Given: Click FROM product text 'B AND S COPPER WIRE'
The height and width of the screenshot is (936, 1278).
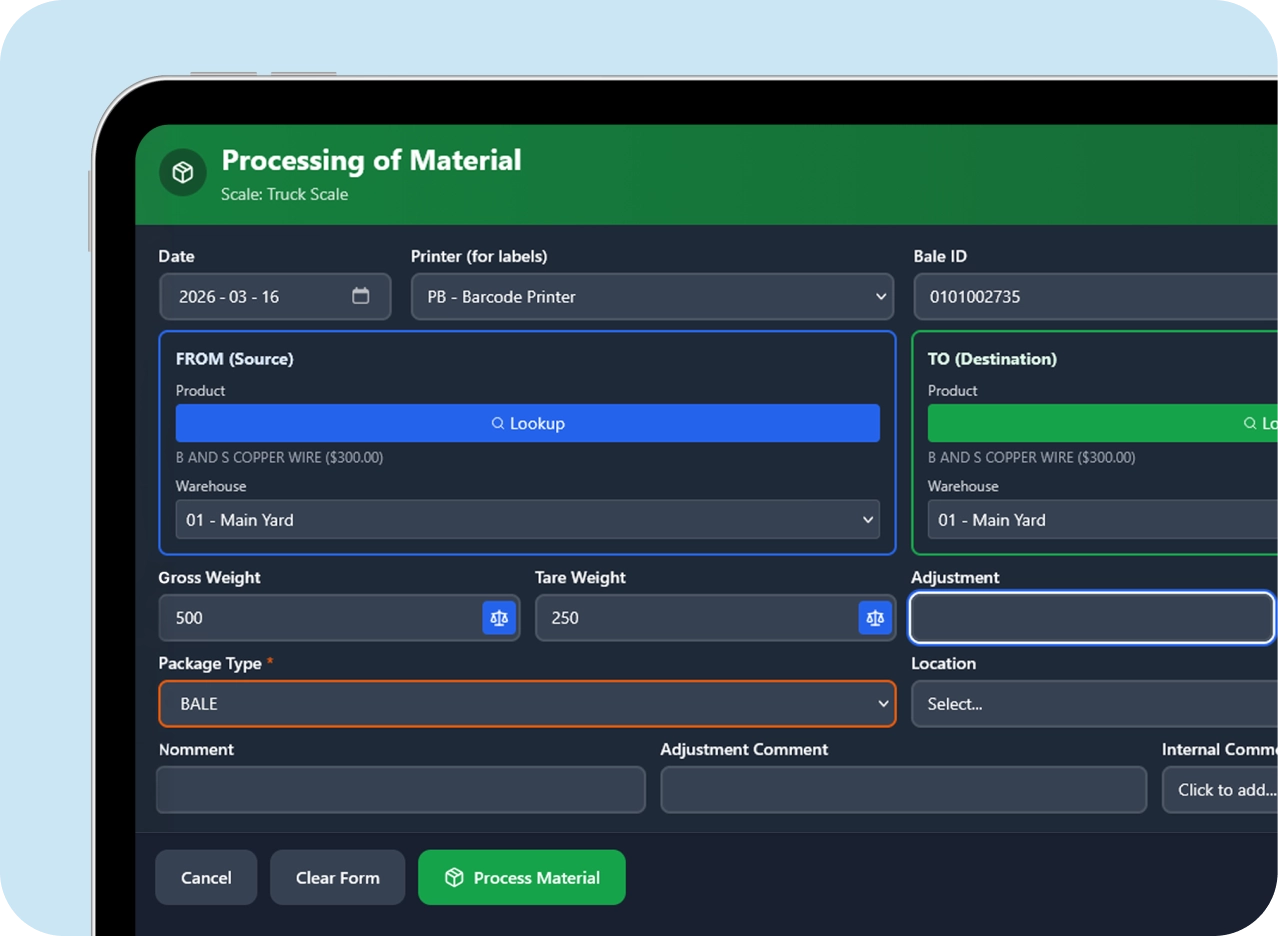Looking at the screenshot, I should pyautogui.click(x=279, y=458).
